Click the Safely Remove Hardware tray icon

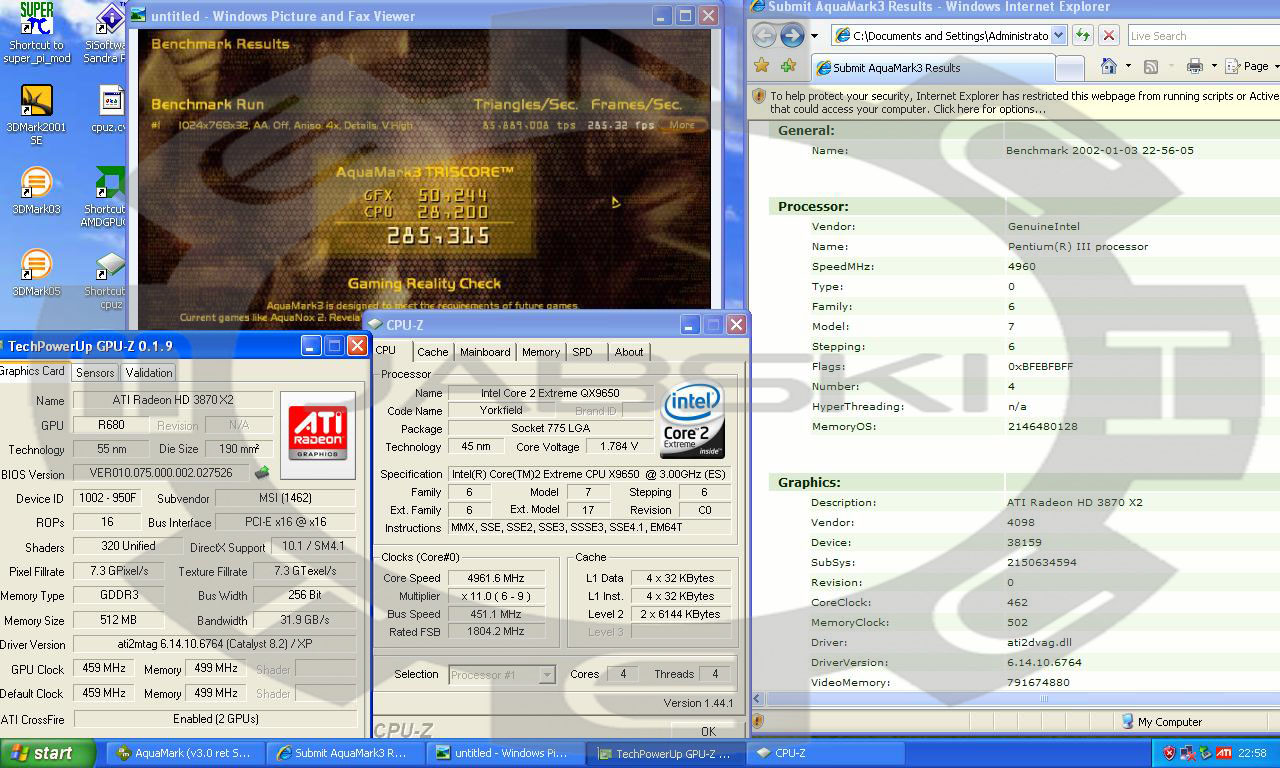click(1205, 753)
